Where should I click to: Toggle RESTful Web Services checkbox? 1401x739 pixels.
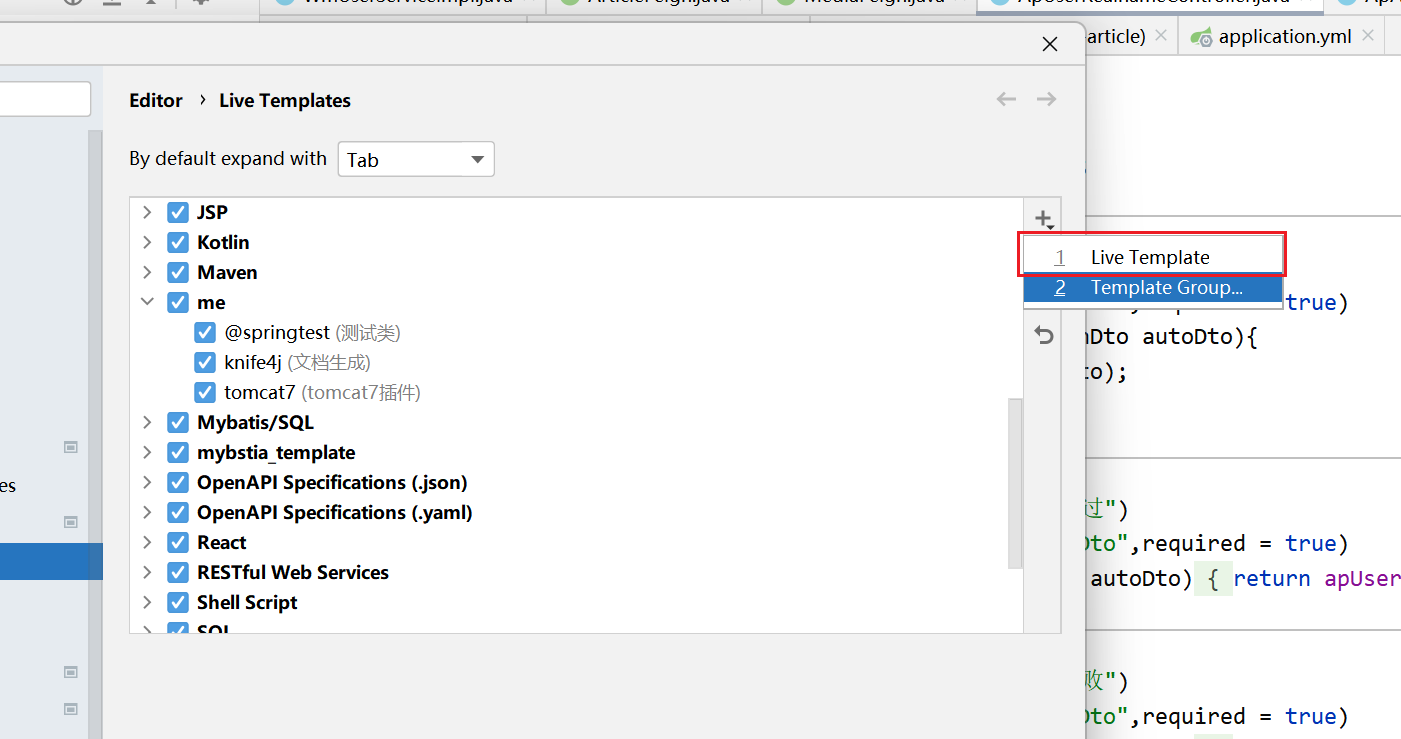pos(178,572)
